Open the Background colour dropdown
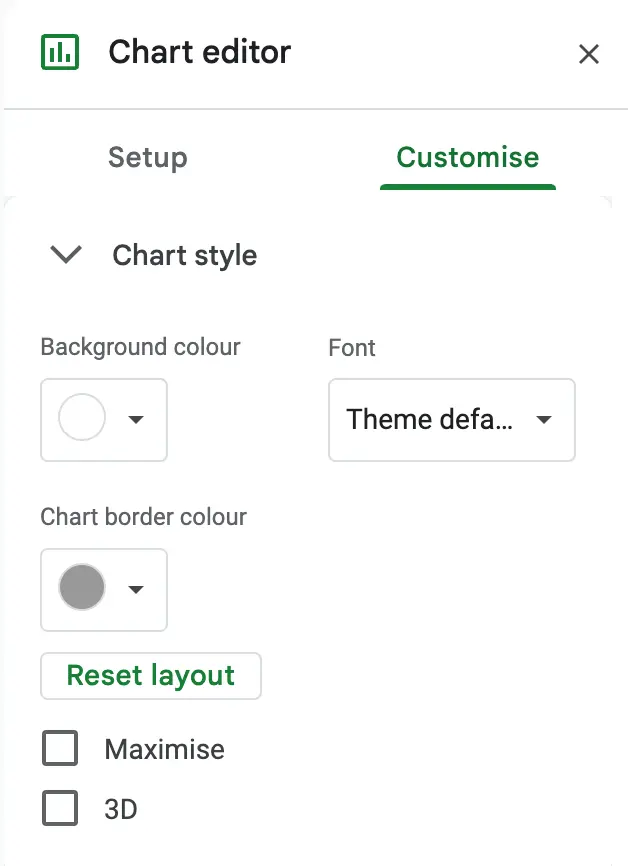Image resolution: width=628 pixels, height=866 pixels. point(136,420)
